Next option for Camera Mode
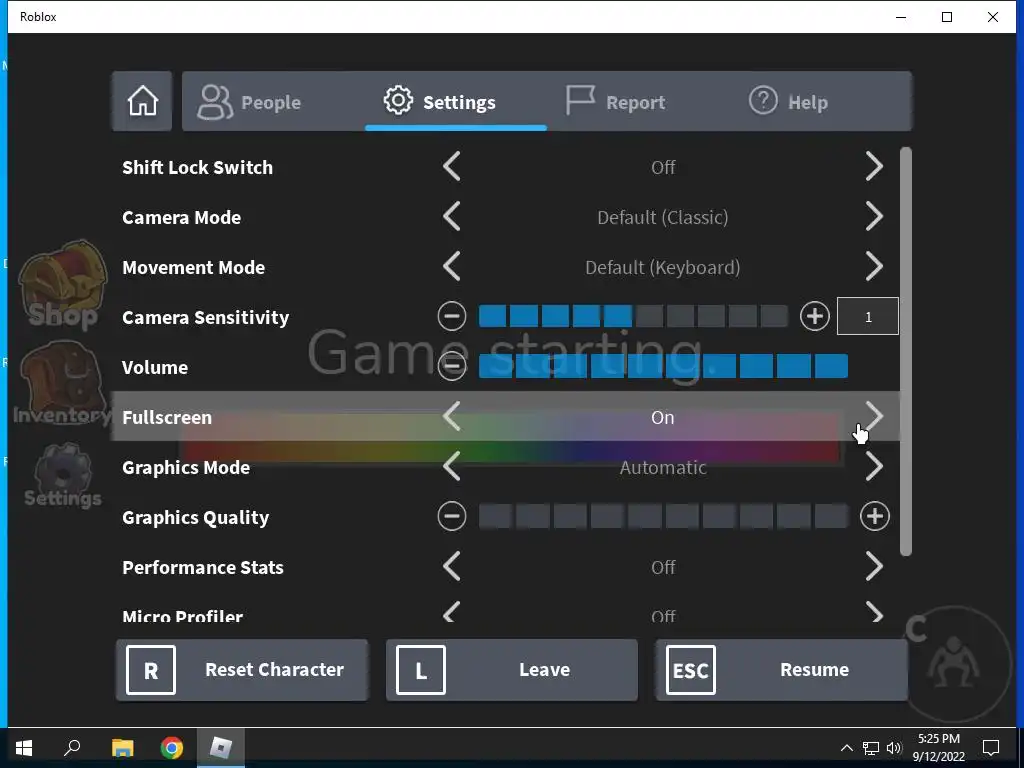The width and height of the screenshot is (1024, 768). click(x=874, y=216)
